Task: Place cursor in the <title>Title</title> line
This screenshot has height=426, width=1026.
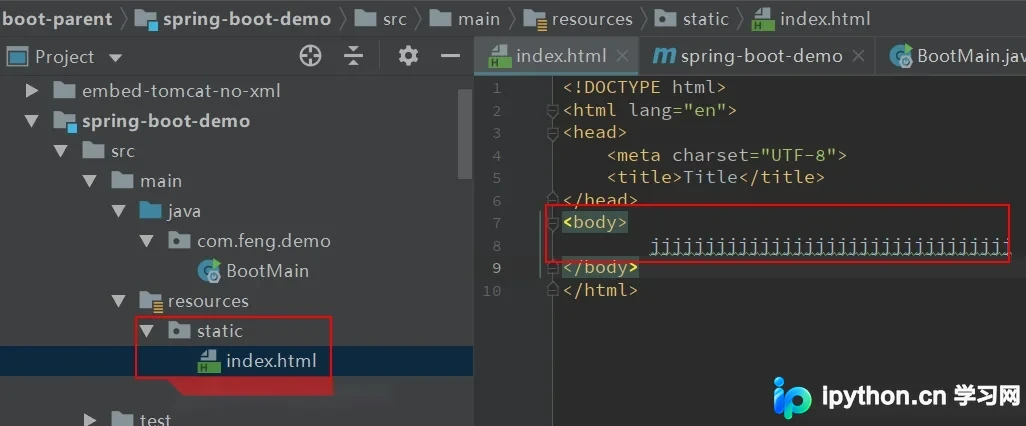Action: click(716, 177)
